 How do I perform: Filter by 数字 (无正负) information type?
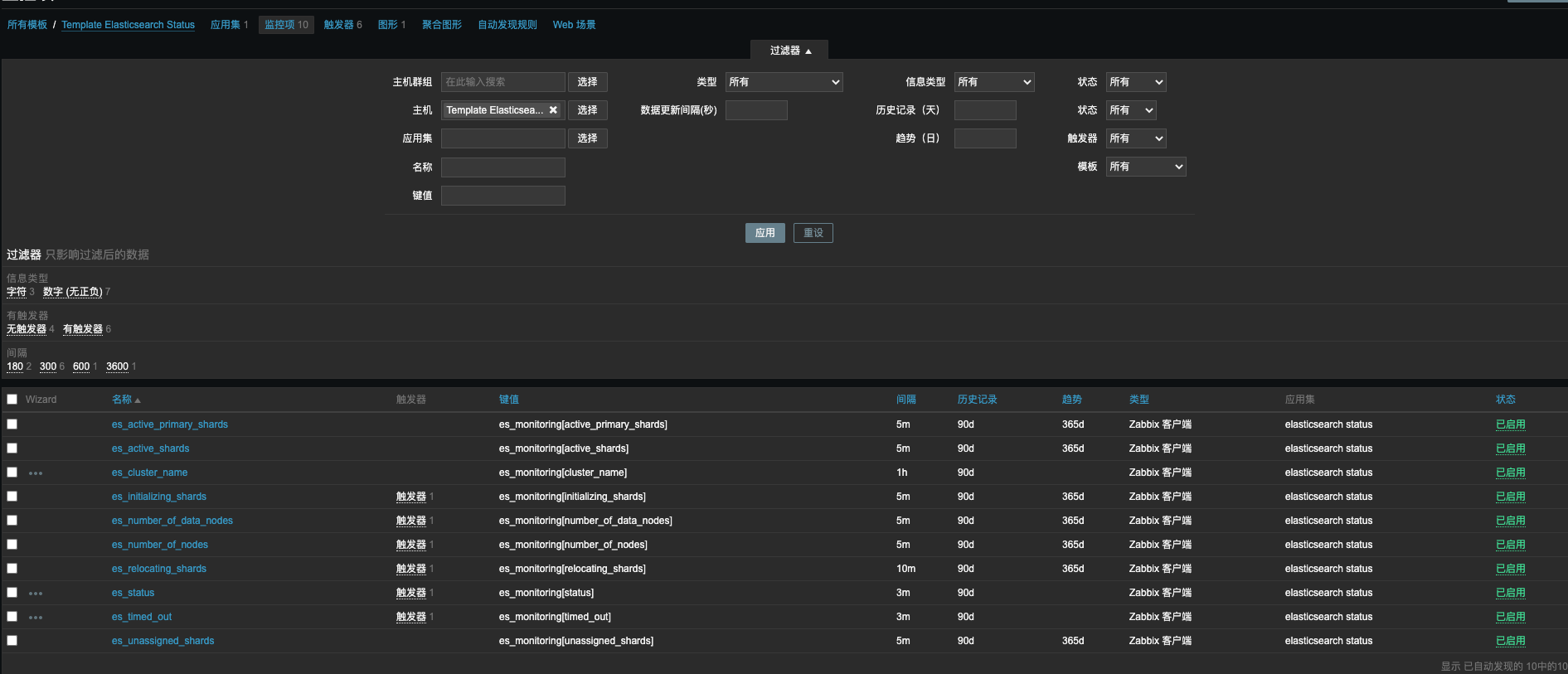click(x=73, y=292)
